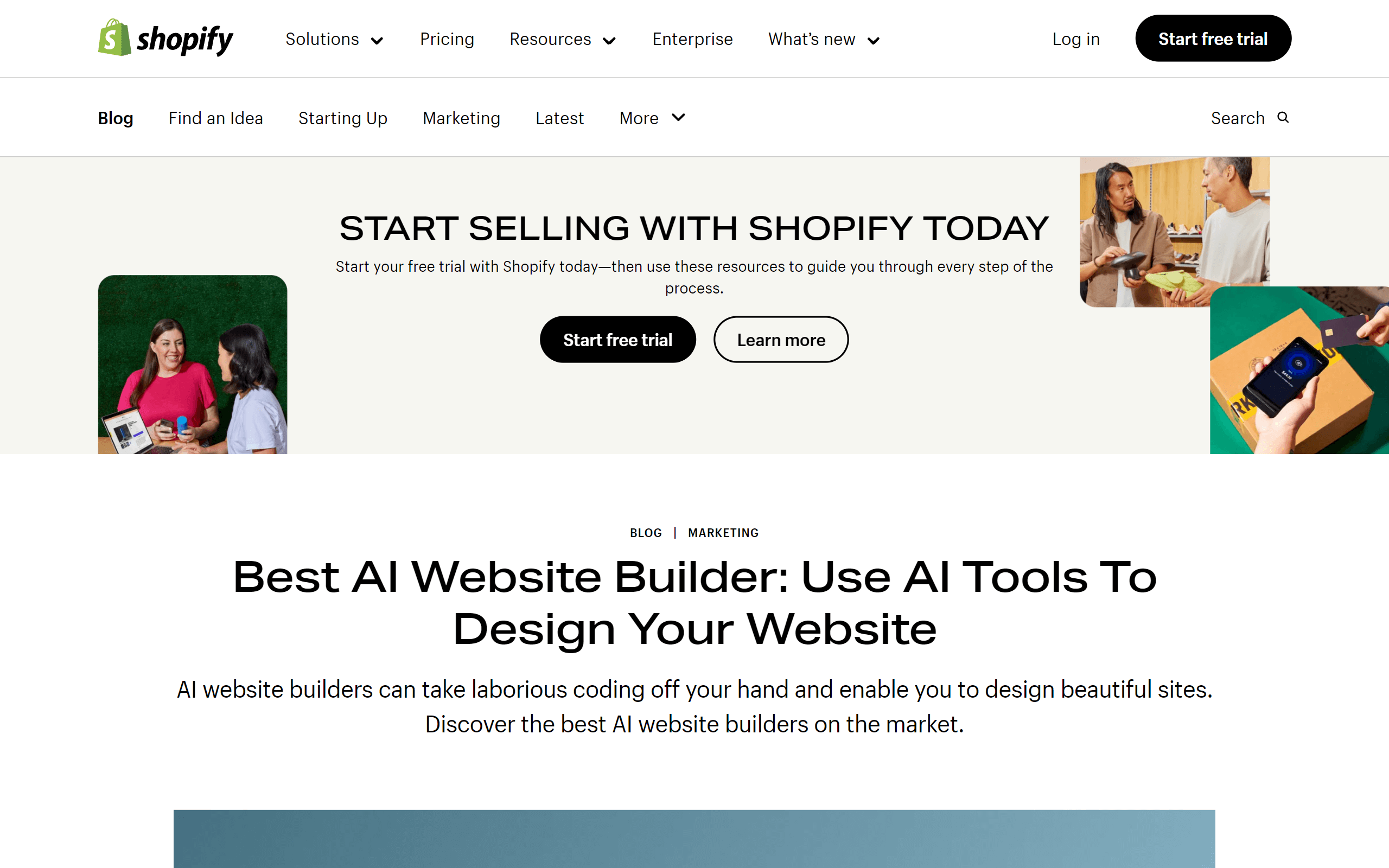Viewport: 1389px width, 868px height.
Task: Click the Shopify bag logo icon
Action: point(113,38)
